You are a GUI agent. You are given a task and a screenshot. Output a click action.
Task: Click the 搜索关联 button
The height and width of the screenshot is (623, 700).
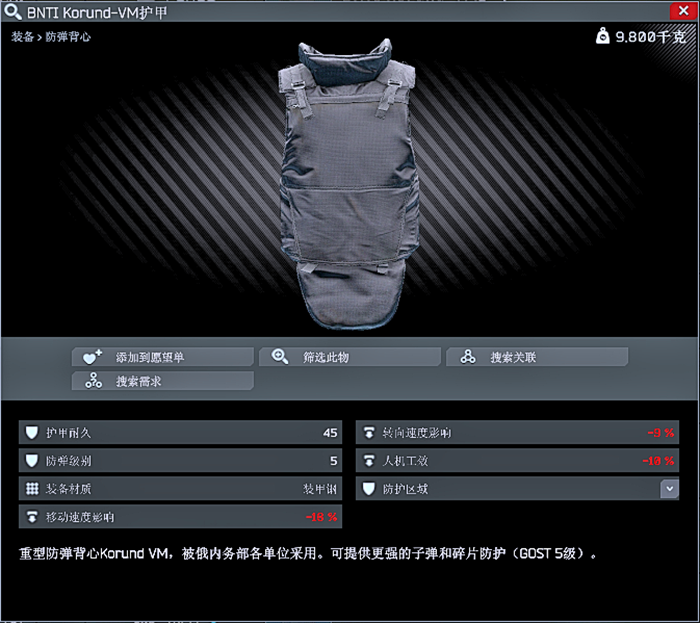click(x=537, y=357)
